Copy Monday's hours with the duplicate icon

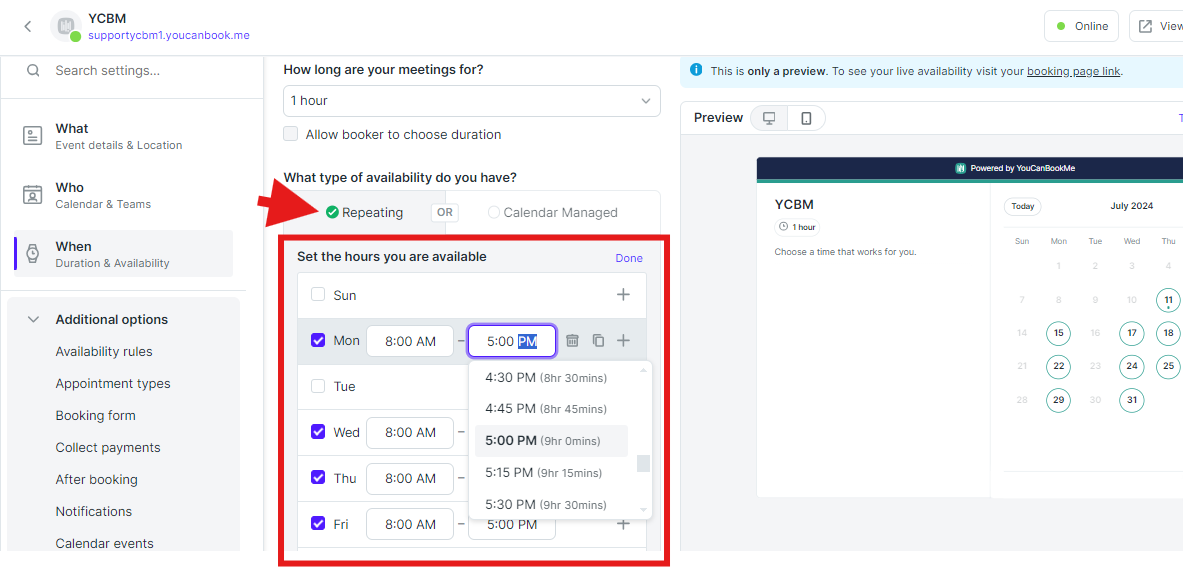pos(598,341)
